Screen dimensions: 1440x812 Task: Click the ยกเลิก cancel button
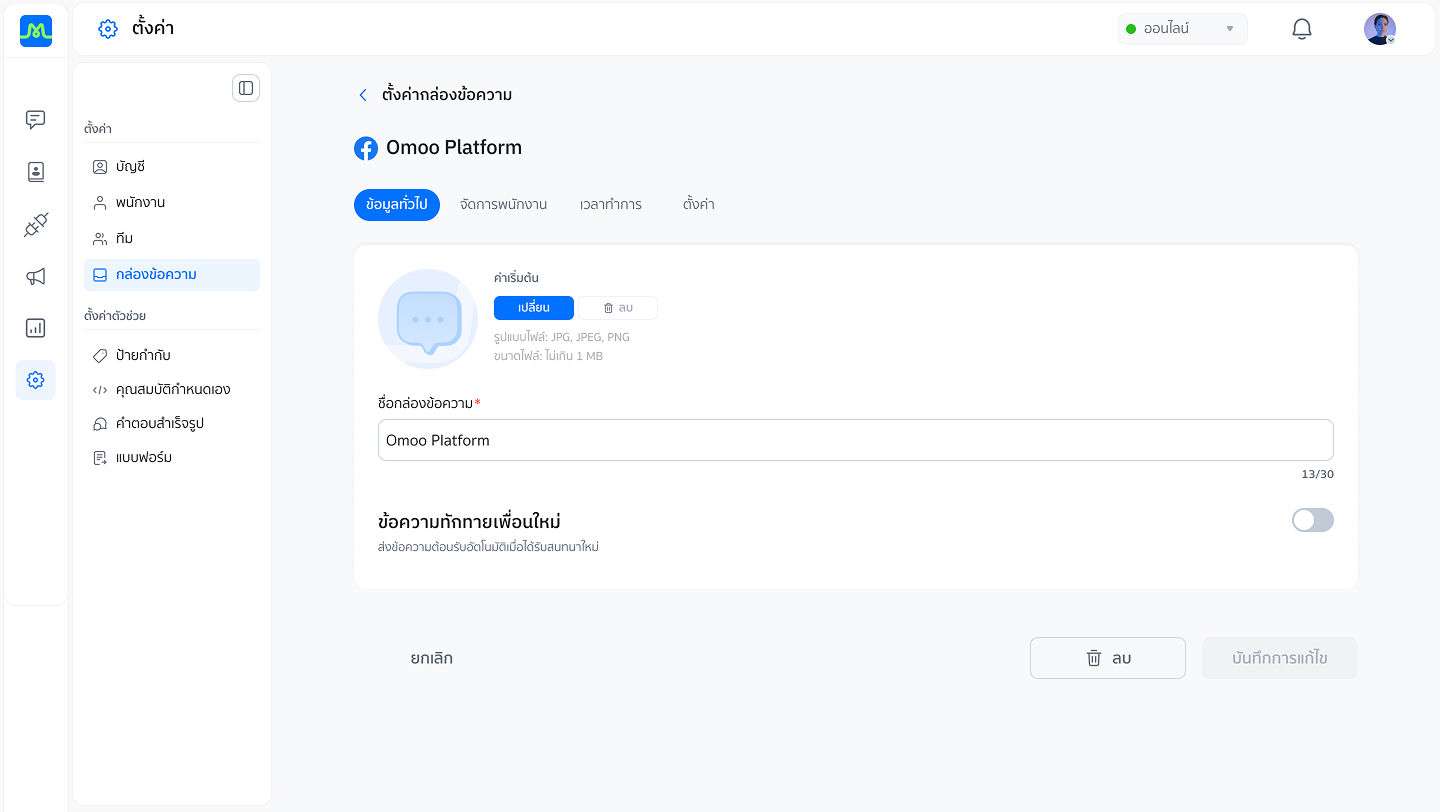point(431,659)
